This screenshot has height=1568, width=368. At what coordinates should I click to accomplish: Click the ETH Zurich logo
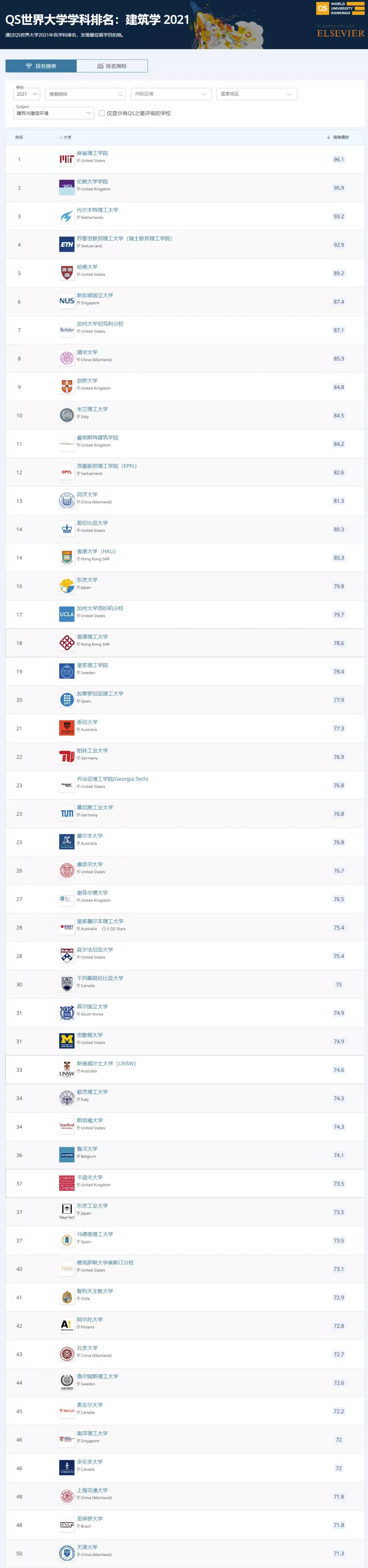[66, 245]
